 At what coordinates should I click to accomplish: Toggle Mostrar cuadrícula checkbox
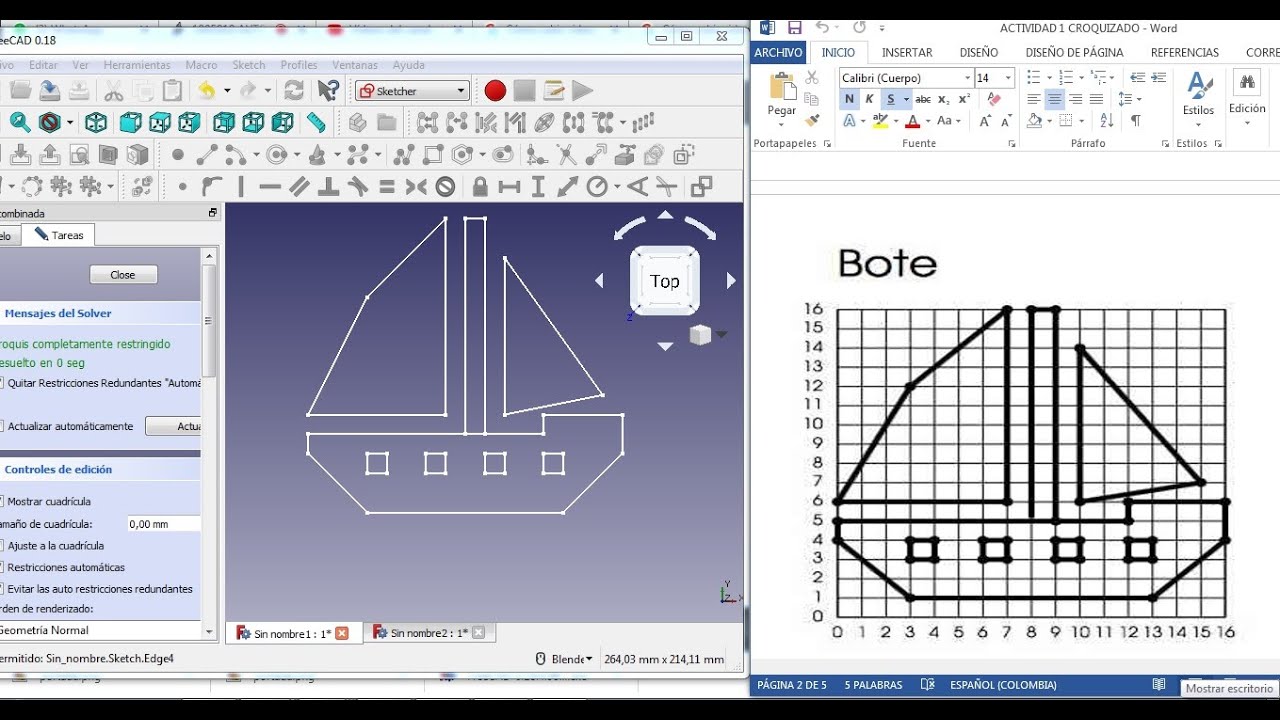[x=2, y=501]
